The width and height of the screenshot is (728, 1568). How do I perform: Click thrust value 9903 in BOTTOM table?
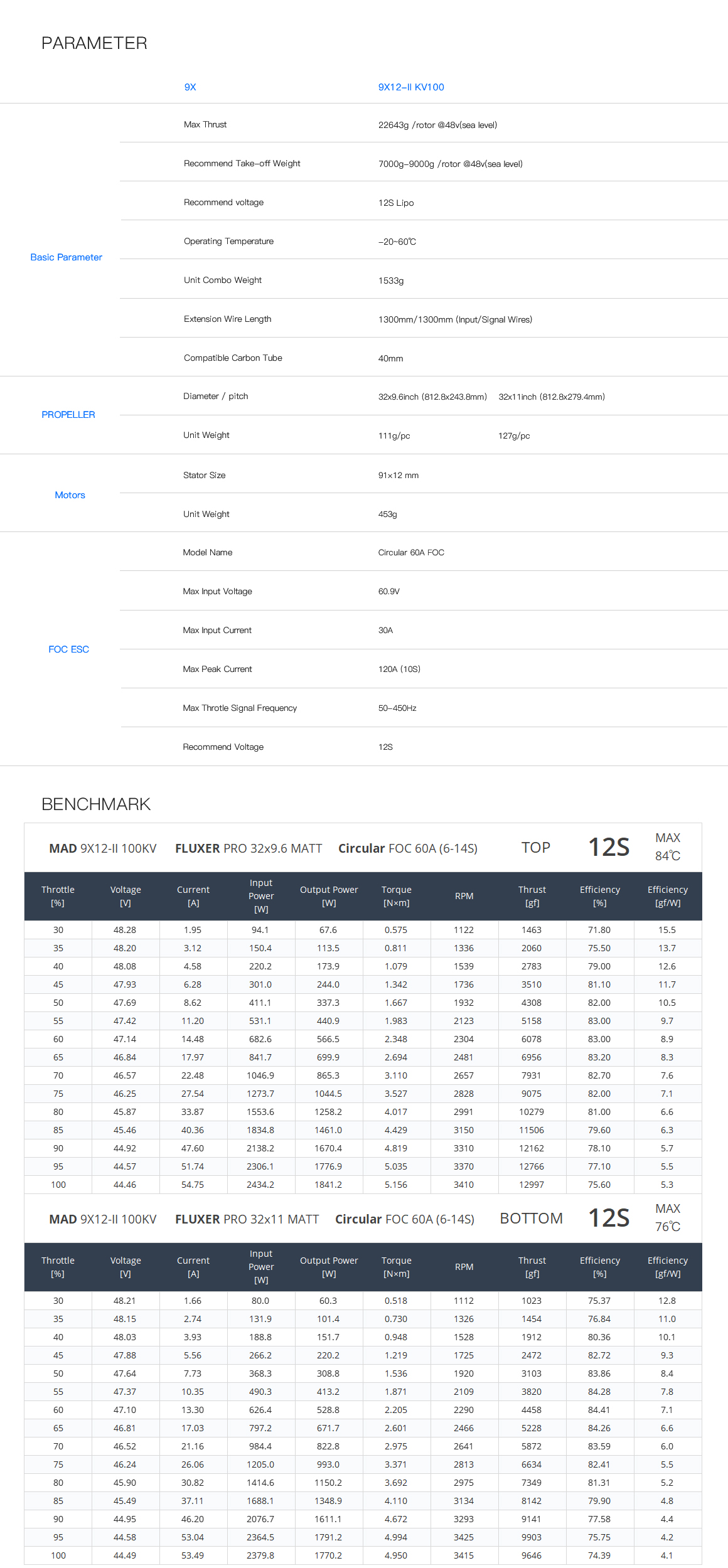click(532, 1537)
